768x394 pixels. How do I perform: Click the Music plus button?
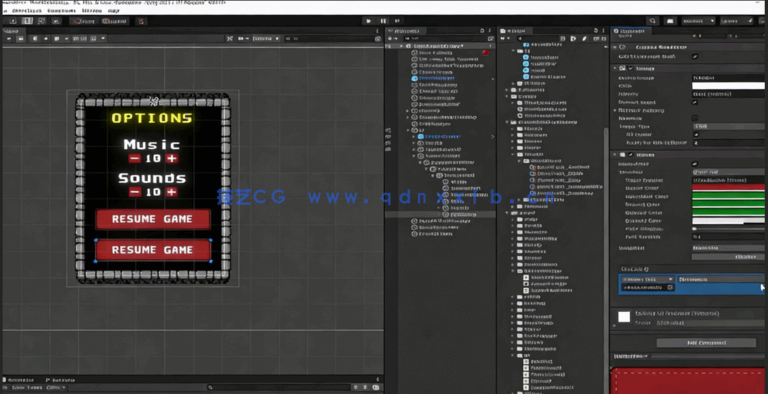171,158
